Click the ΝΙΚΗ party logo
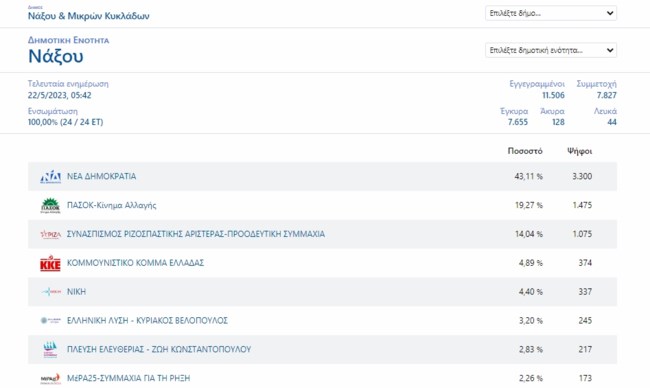The height and width of the screenshot is (388, 650). [51, 292]
